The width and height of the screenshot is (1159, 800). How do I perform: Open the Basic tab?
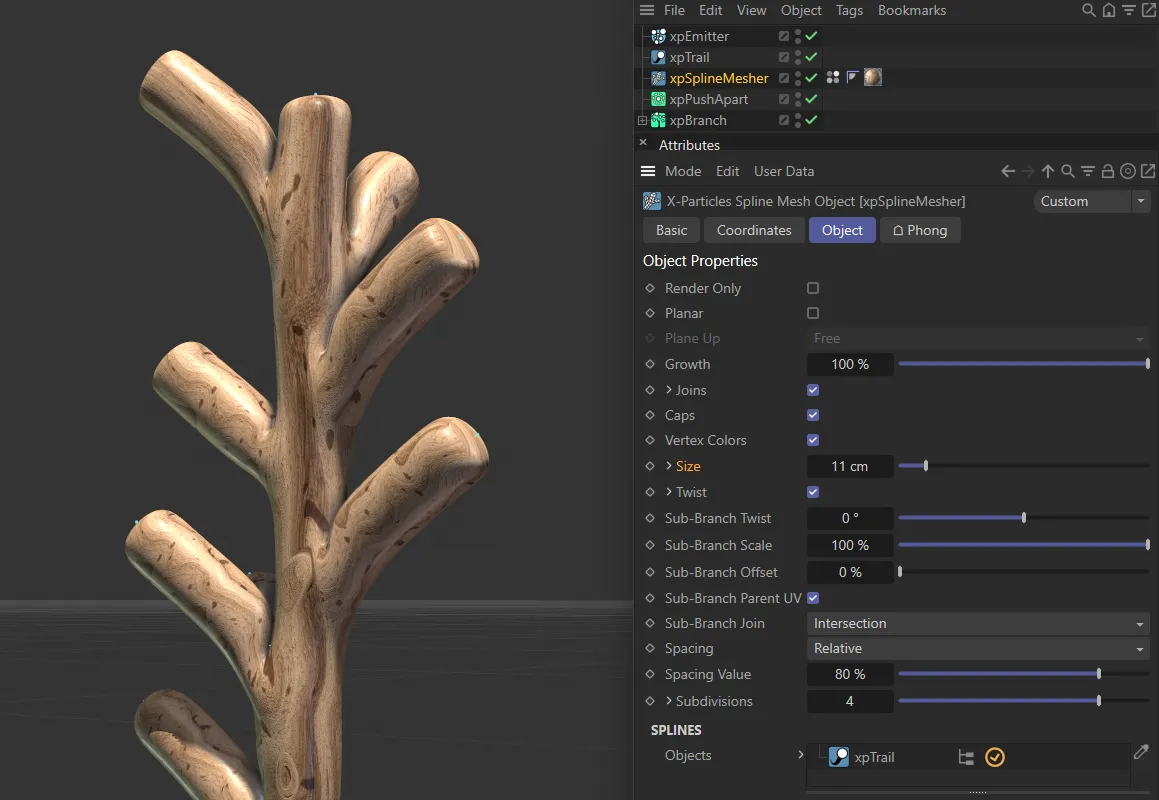[x=671, y=230]
